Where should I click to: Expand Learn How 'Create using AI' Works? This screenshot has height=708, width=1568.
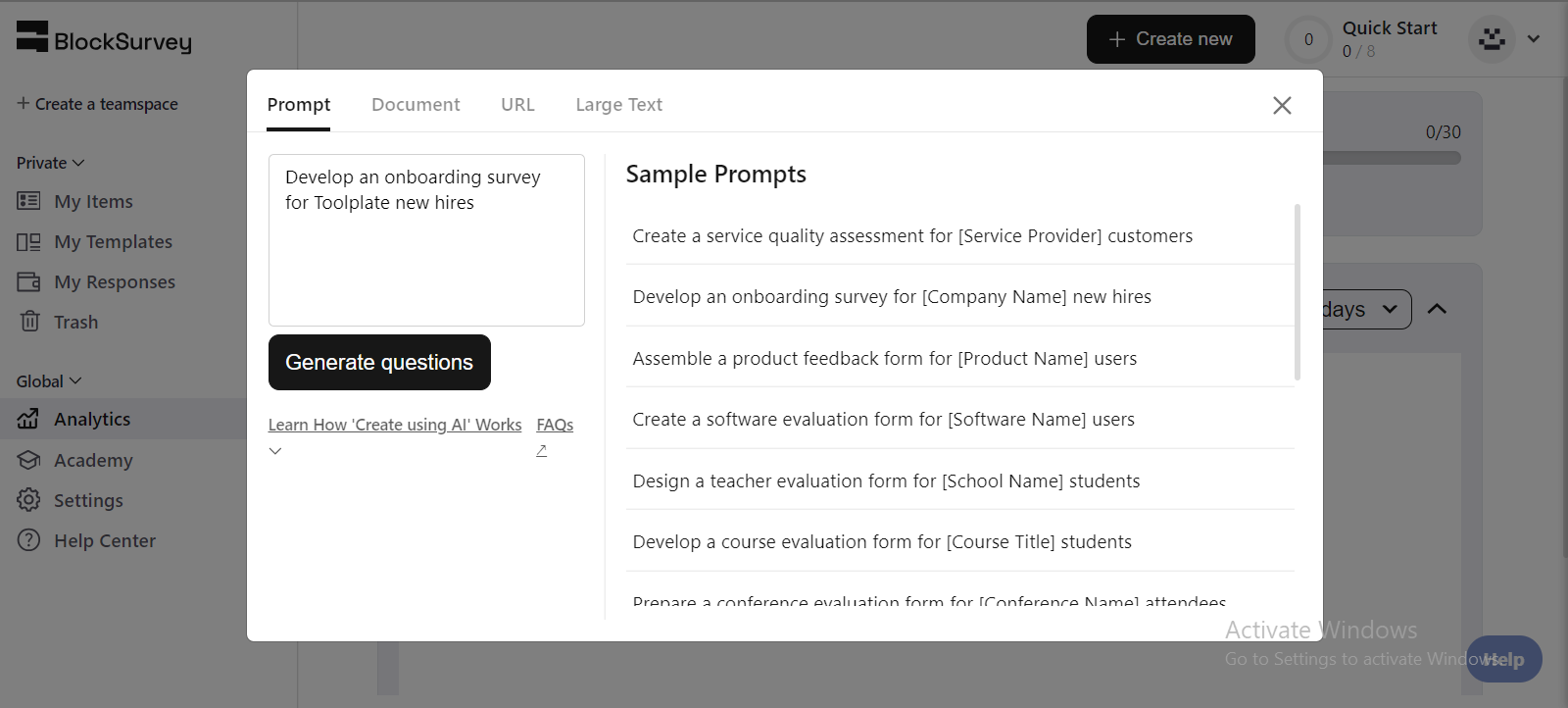click(x=395, y=425)
